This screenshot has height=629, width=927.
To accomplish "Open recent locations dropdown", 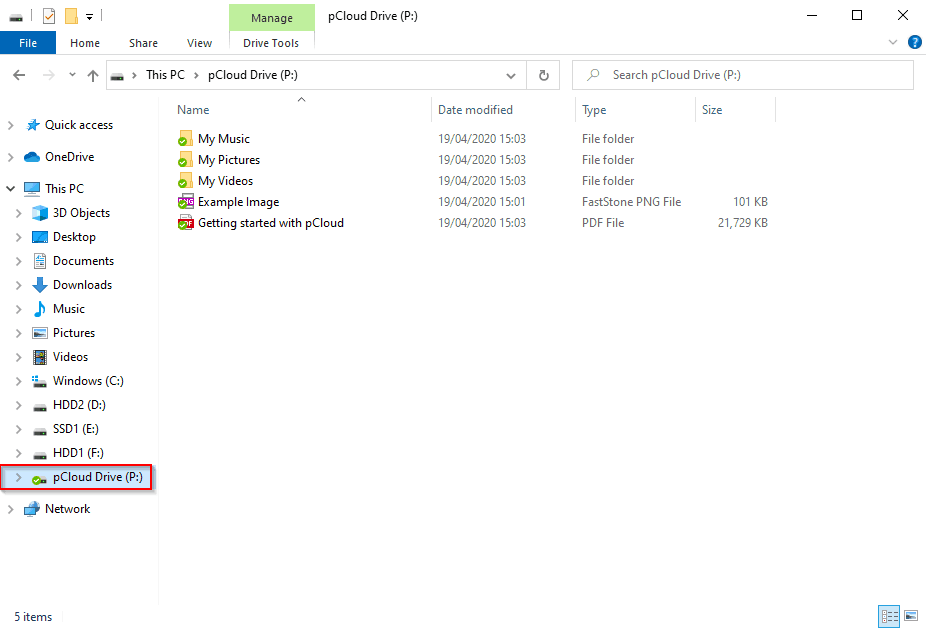I will [72, 75].
